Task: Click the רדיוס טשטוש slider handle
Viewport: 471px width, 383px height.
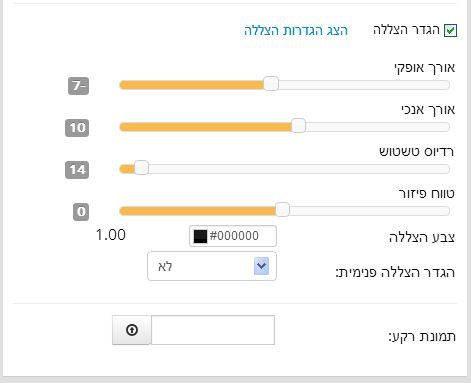Action: (141, 168)
